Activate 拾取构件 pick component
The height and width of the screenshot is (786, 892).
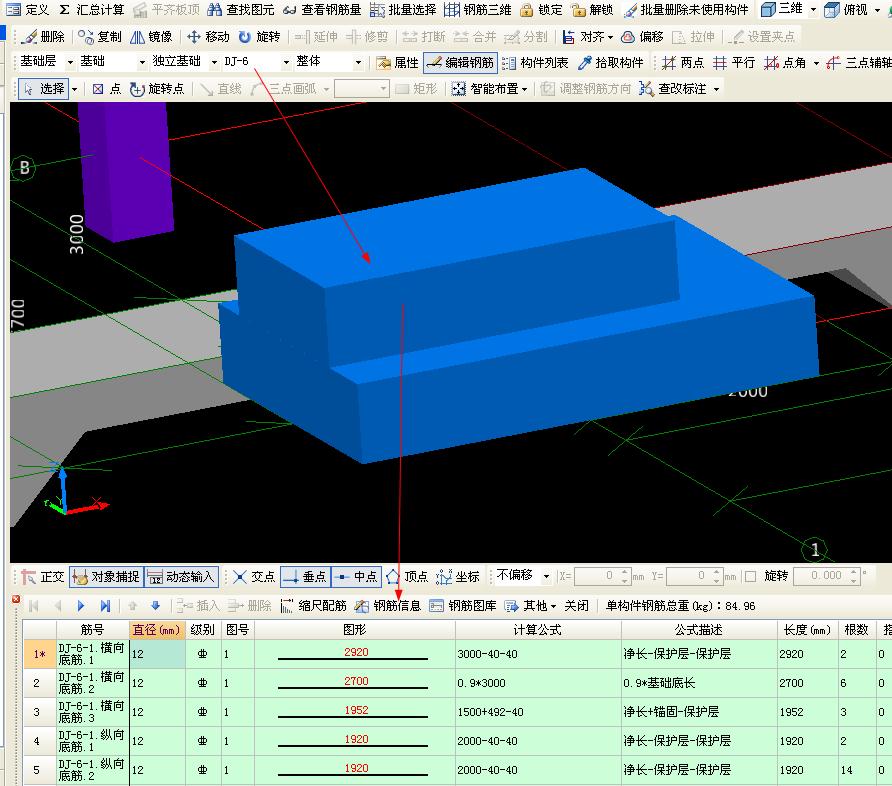610,63
